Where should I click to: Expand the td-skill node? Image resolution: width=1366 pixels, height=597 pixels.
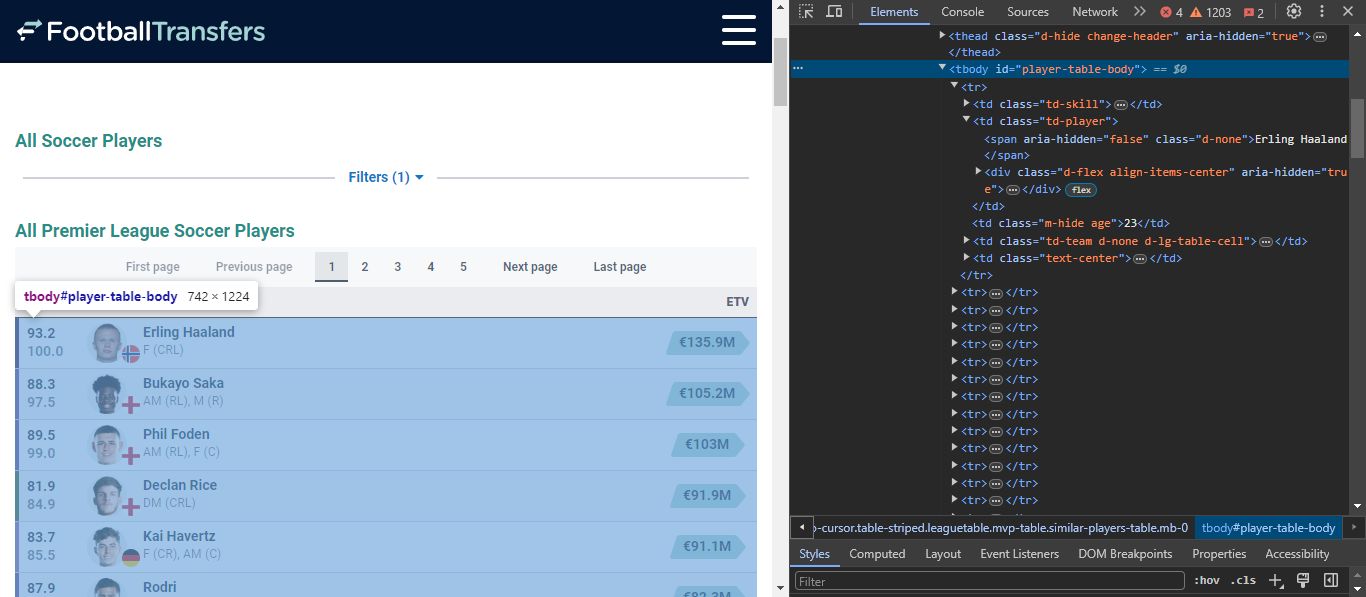966,104
